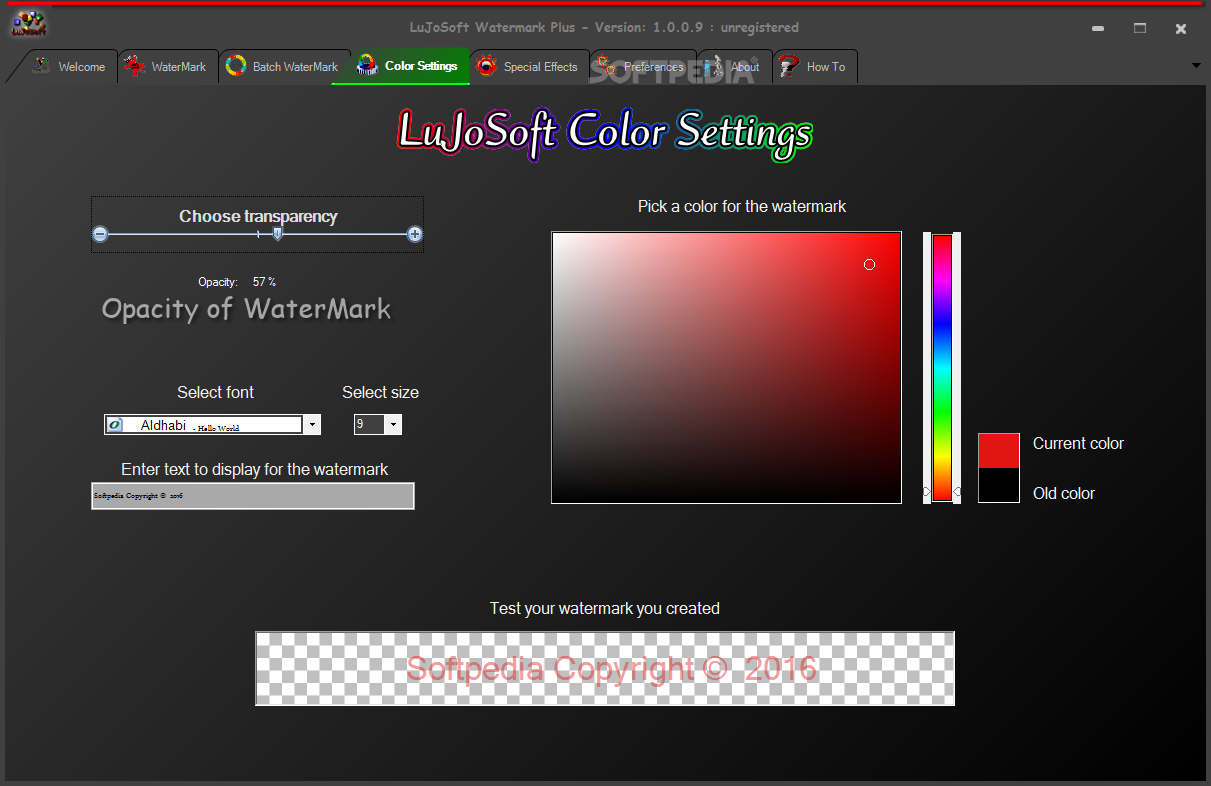
Task: Switch to the About tab
Action: 735,67
